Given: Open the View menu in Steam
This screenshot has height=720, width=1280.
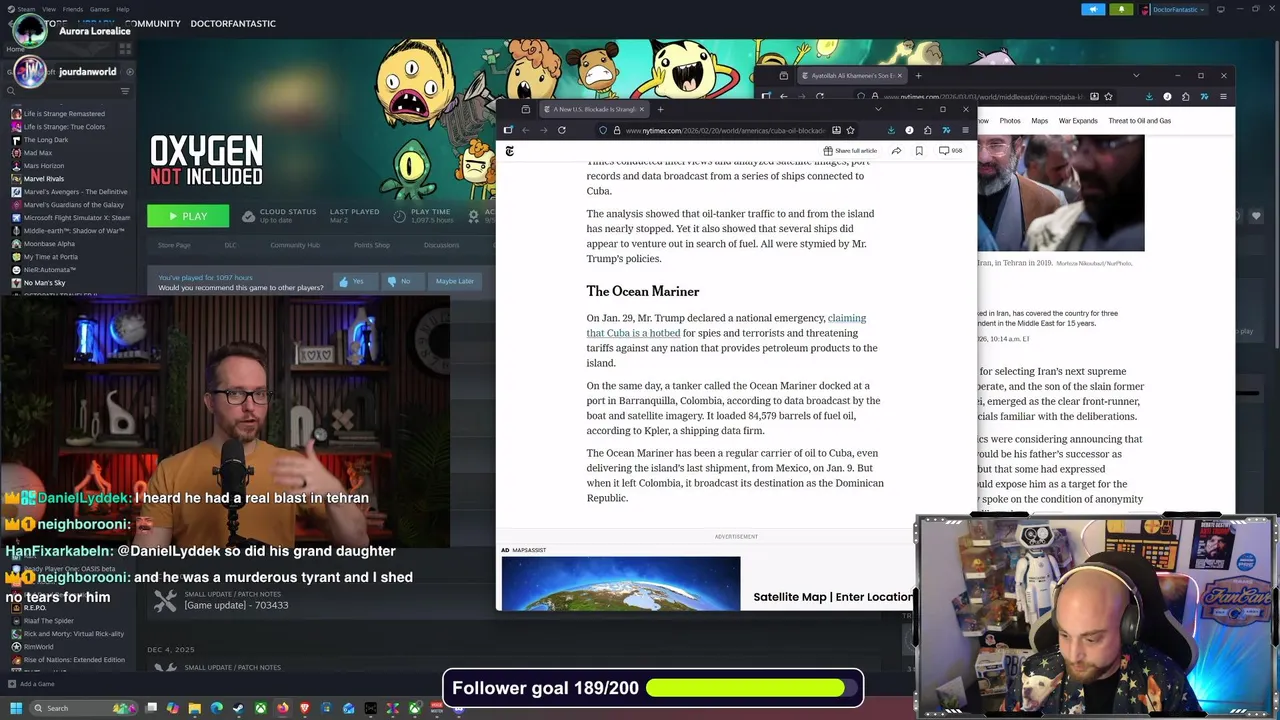Looking at the screenshot, I should pos(48,9).
